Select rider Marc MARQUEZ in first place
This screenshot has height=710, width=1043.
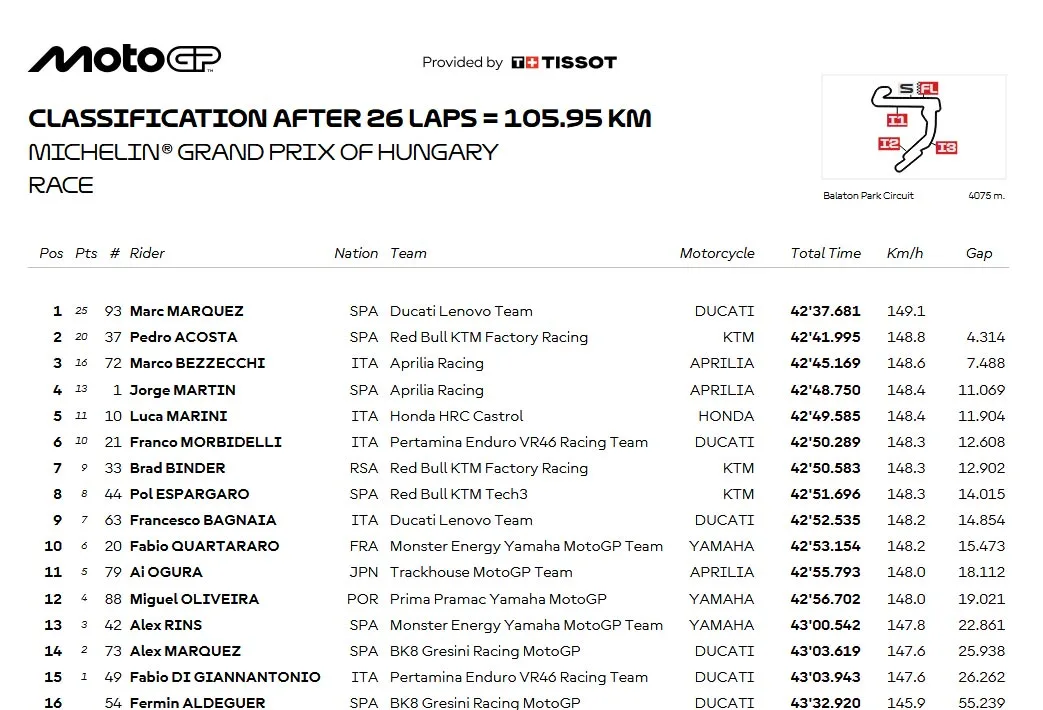tap(186, 311)
